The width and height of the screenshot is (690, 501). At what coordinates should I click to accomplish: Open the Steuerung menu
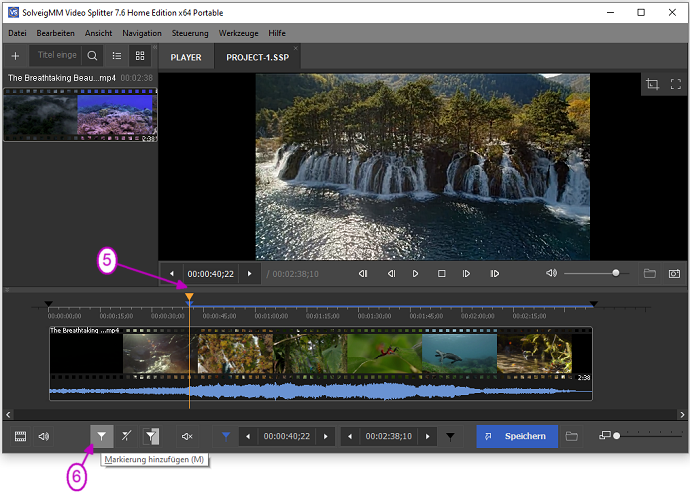[x=190, y=33]
